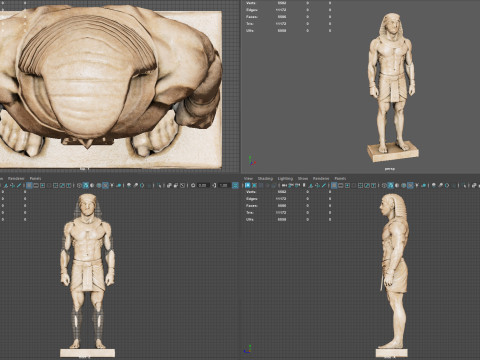Toggle shadows in the front view panel
The image size is (480, 360).
[119, 185]
